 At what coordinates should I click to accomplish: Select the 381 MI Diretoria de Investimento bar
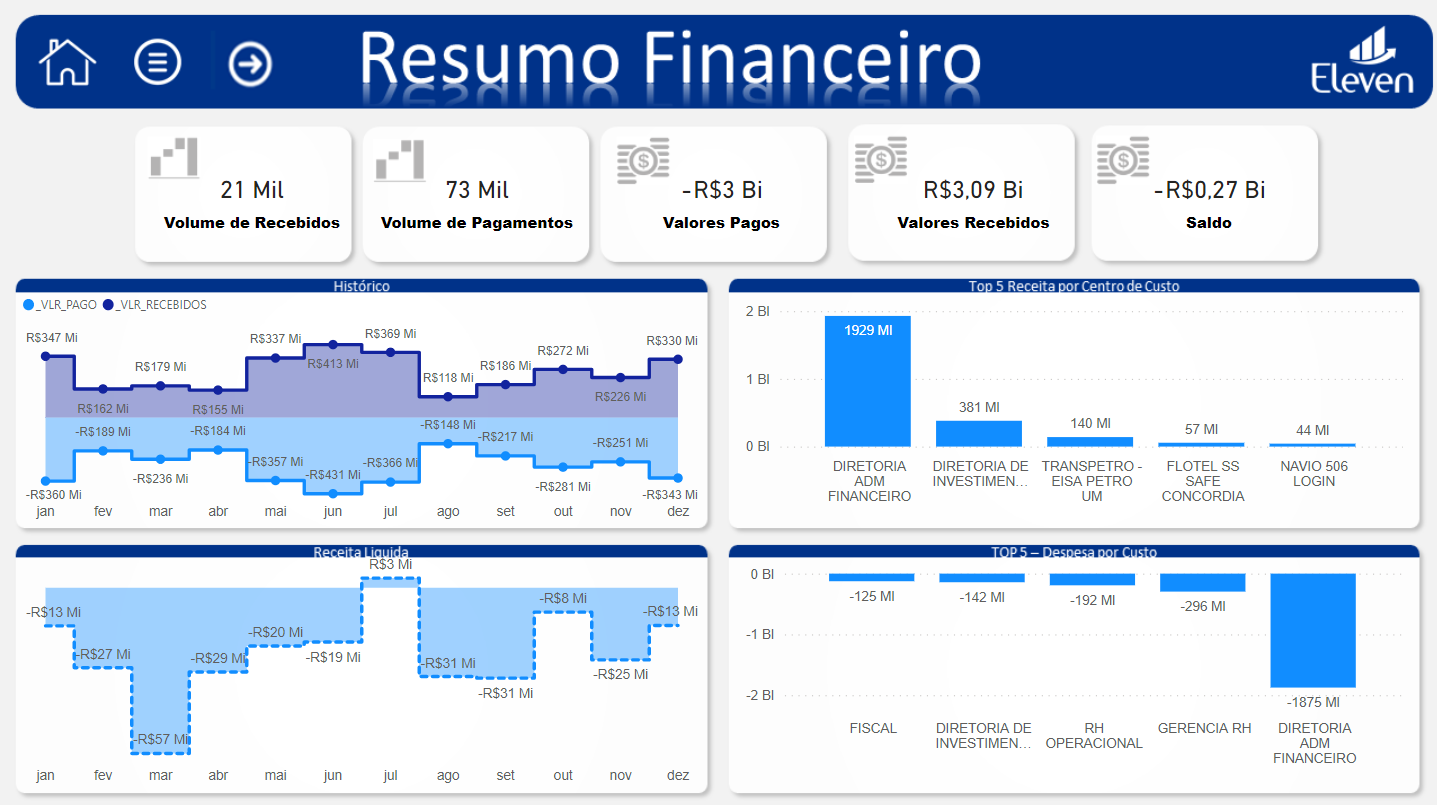coord(978,433)
